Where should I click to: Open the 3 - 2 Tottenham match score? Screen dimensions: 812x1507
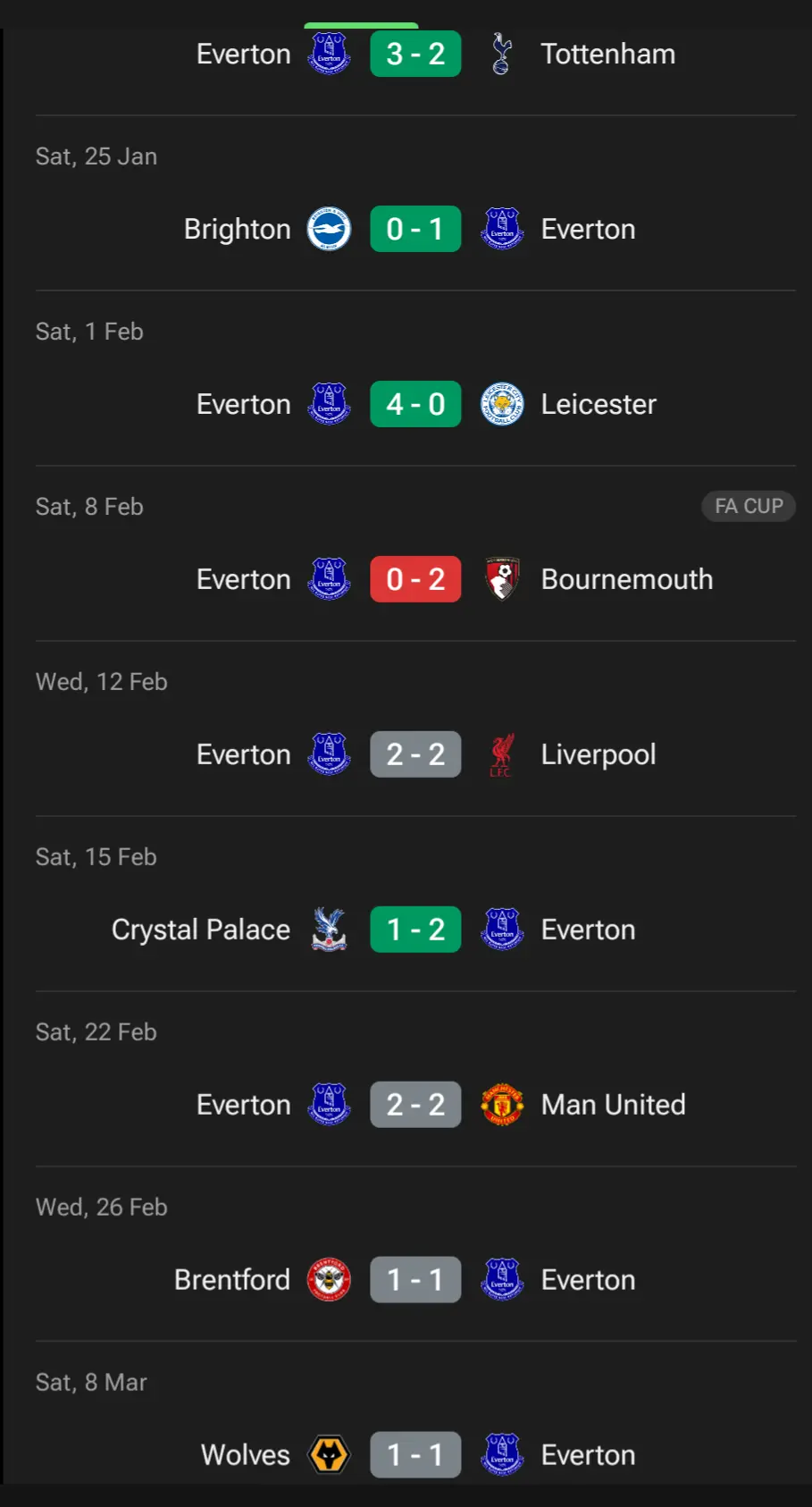click(415, 54)
